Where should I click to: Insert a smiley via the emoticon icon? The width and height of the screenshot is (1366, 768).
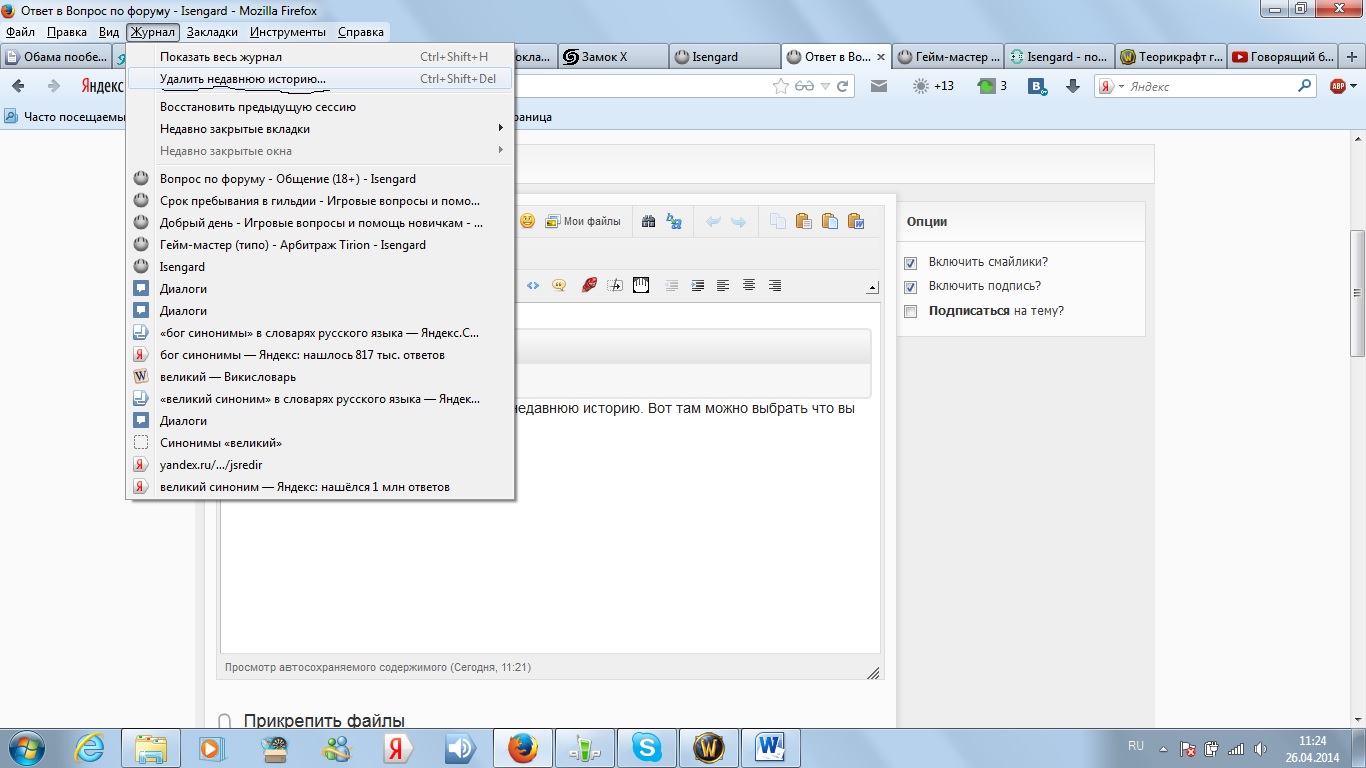(x=527, y=222)
